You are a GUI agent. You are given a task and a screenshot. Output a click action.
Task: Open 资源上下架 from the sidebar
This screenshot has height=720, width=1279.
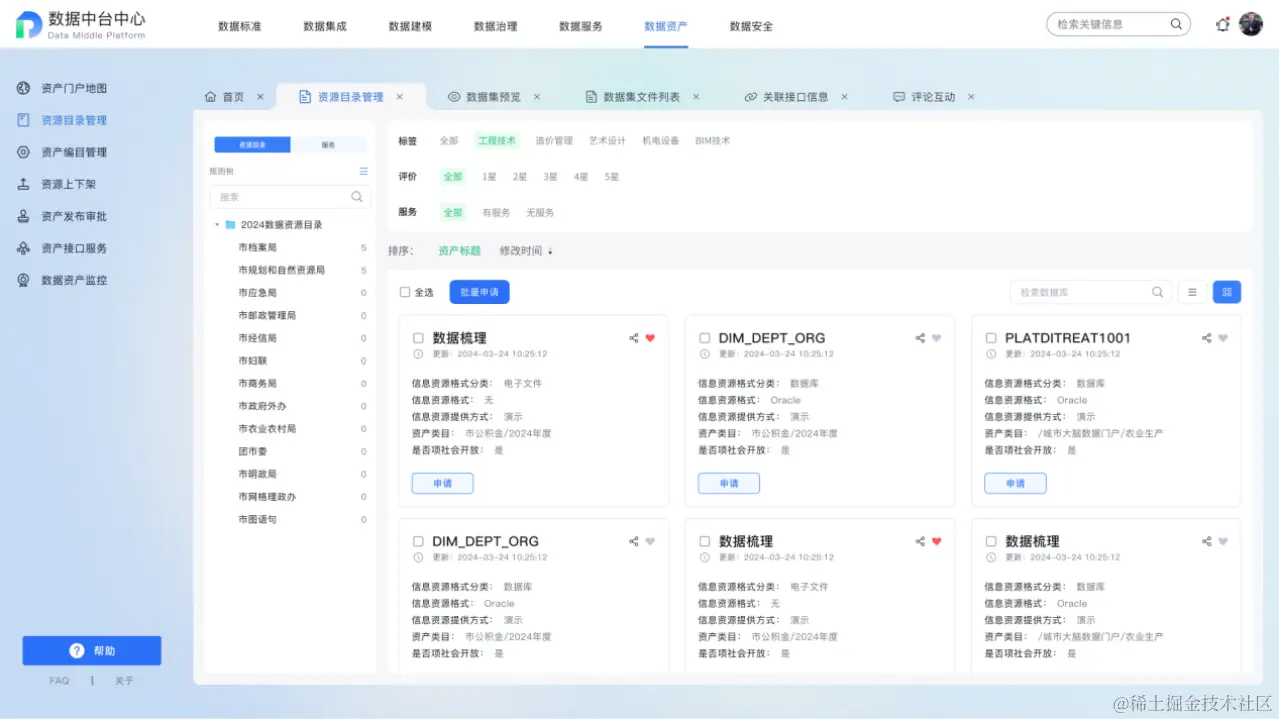pos(23,184)
